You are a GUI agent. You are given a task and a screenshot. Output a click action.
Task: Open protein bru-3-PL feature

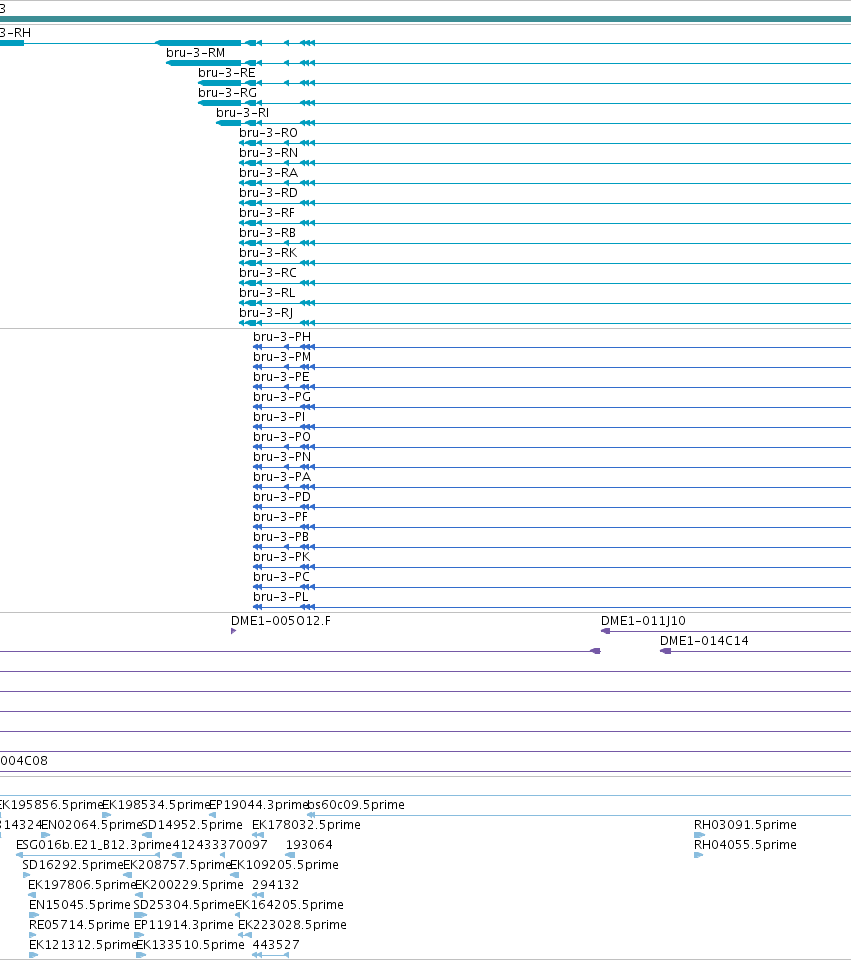coord(280,597)
